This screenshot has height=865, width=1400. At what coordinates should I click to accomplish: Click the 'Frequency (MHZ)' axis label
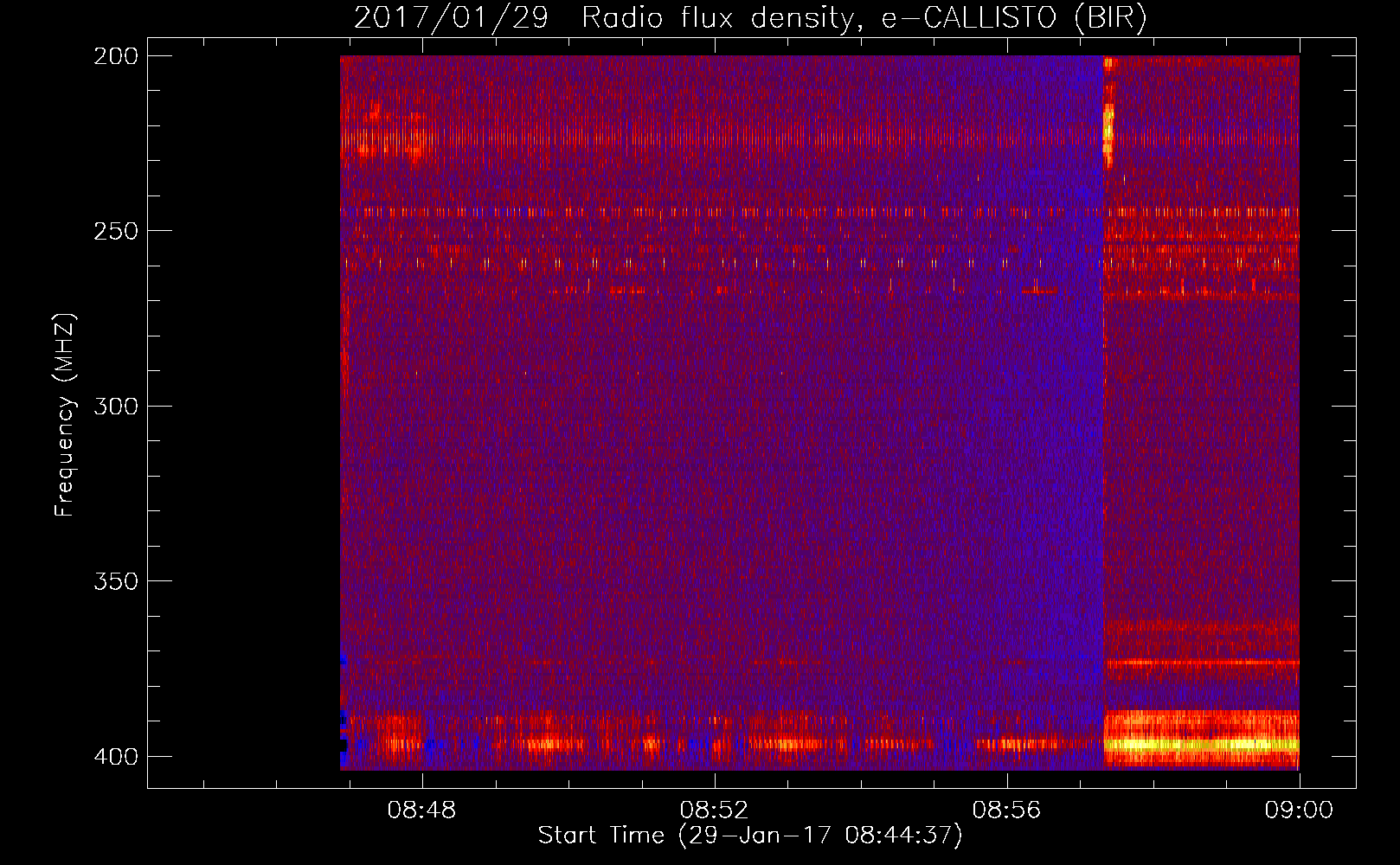pos(65,414)
